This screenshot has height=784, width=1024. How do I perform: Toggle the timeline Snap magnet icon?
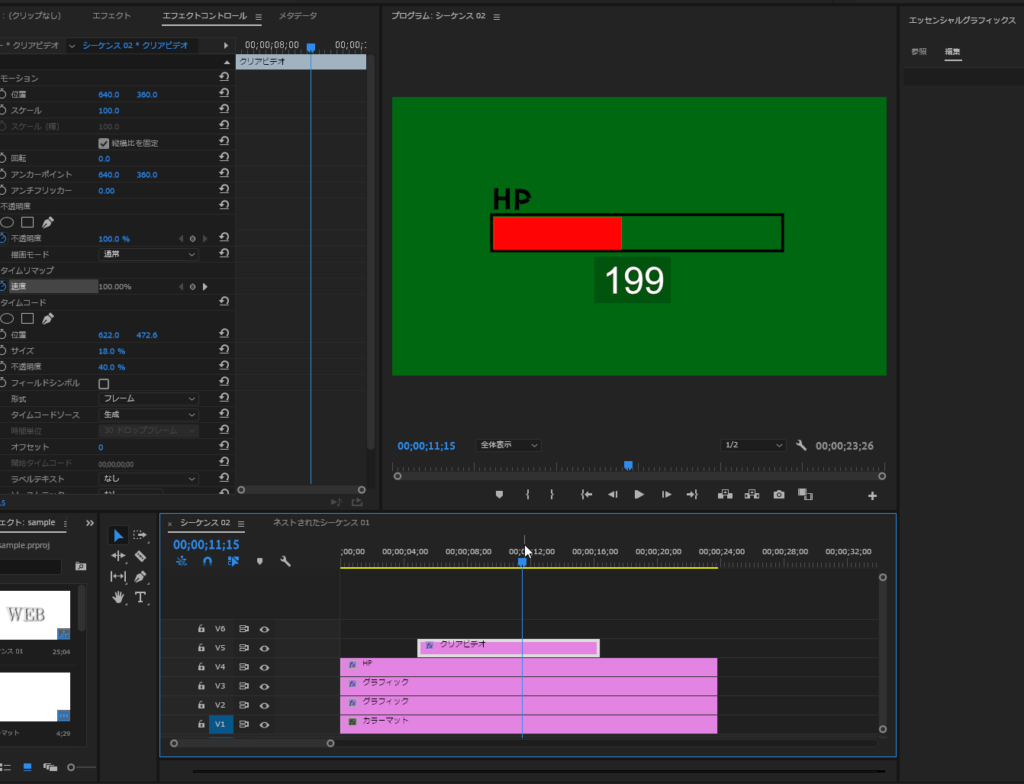207,562
